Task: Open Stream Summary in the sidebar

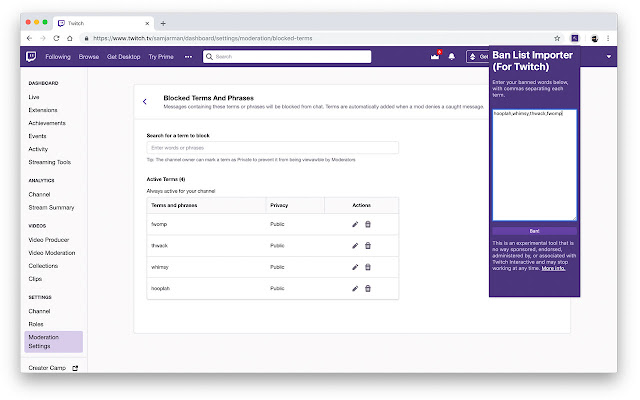Action: tap(51, 208)
